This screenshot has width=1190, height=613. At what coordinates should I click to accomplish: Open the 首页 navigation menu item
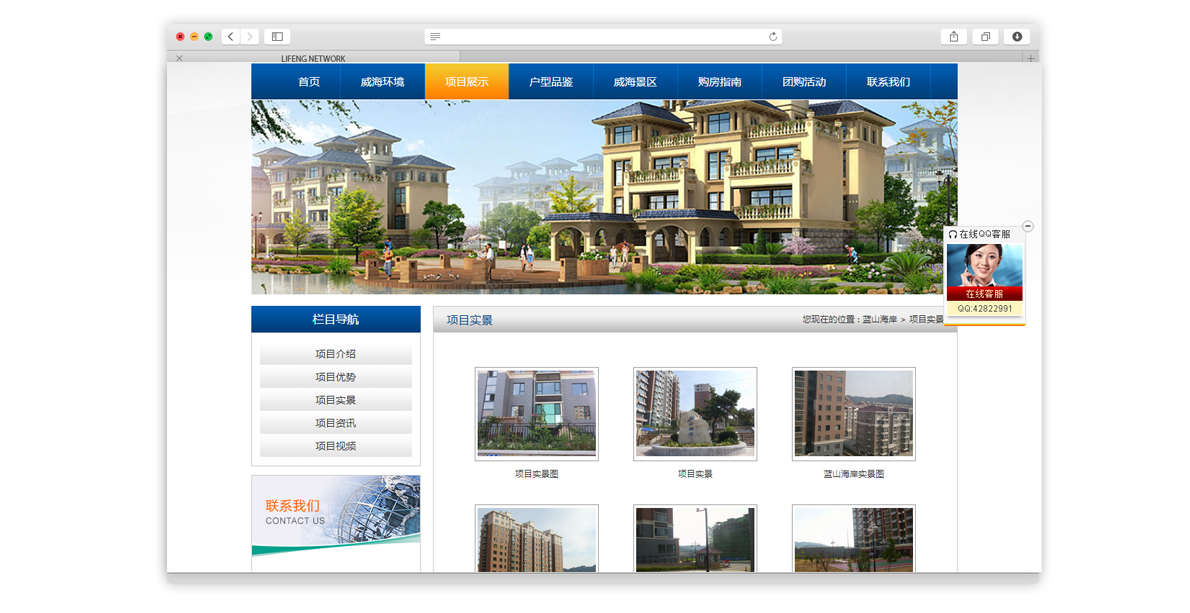coord(309,82)
